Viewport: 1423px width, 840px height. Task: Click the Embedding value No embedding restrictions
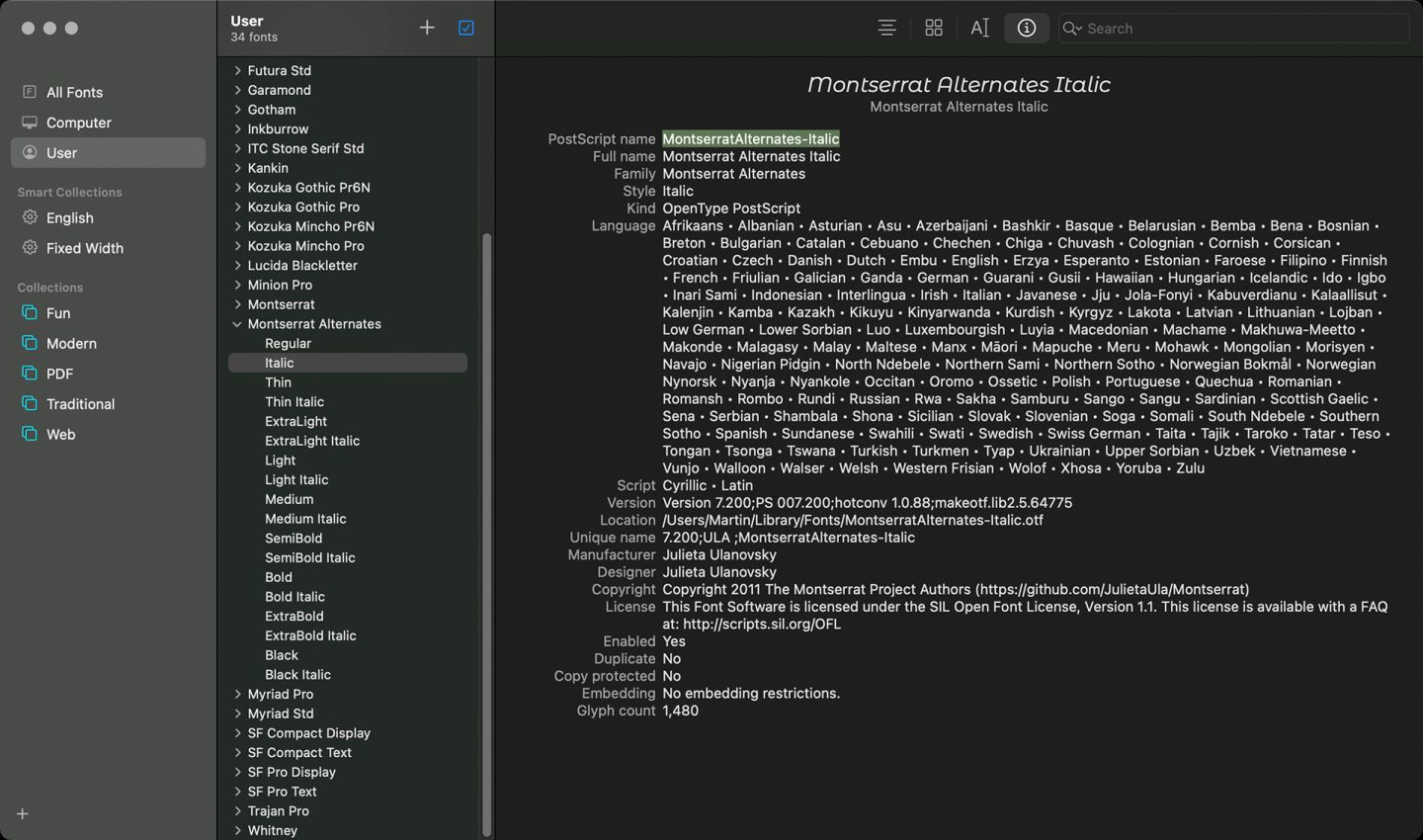point(751,694)
